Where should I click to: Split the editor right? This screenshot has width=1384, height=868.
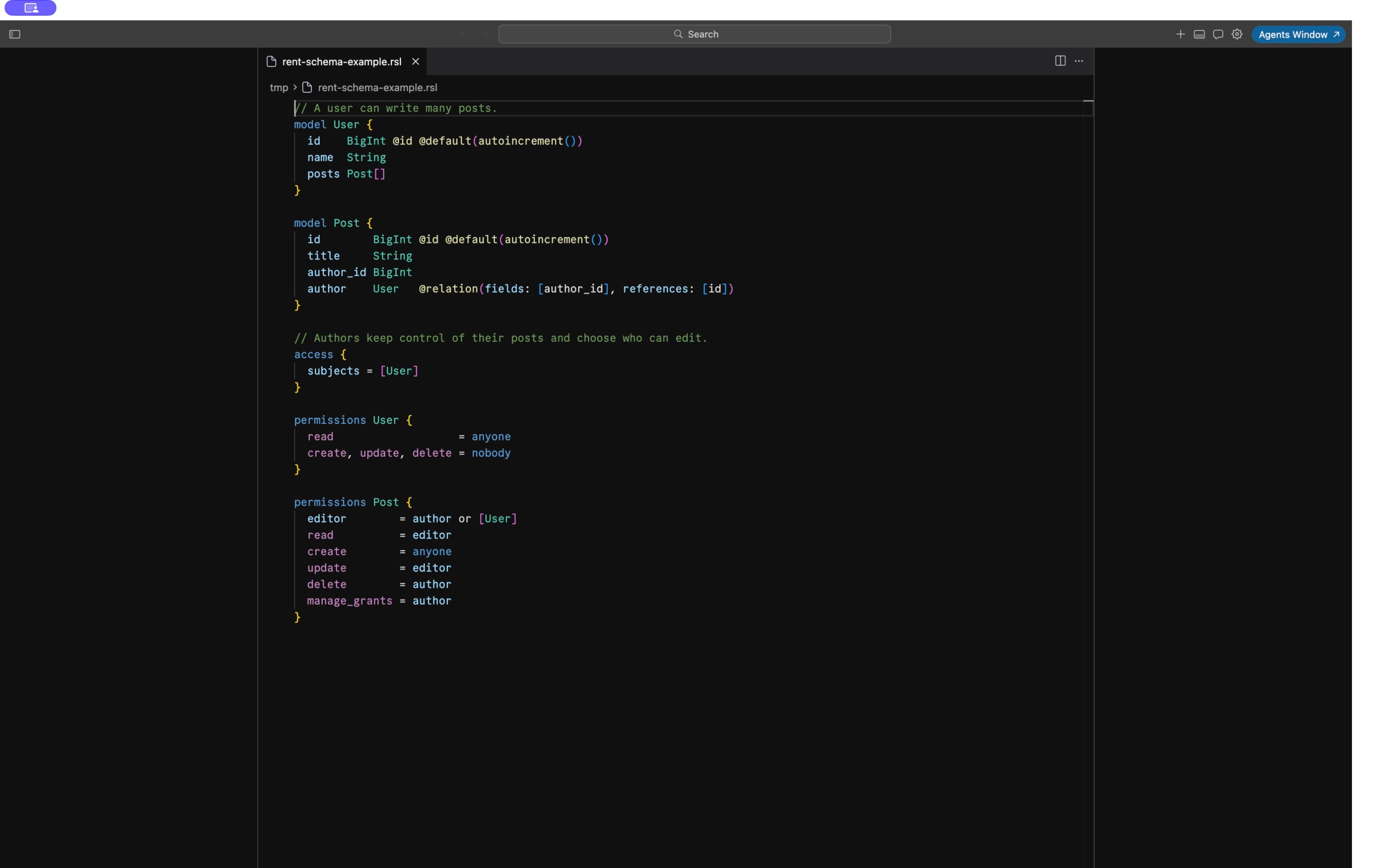(1060, 61)
